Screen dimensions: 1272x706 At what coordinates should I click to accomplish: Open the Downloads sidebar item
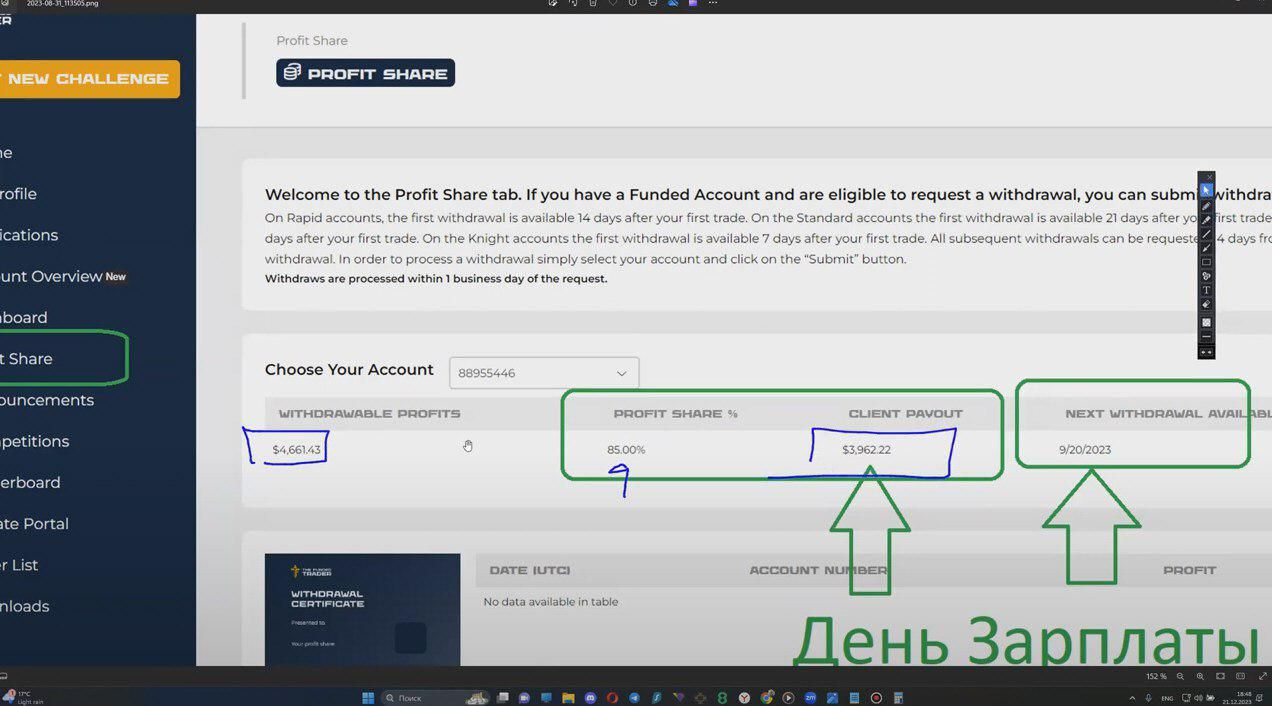point(25,606)
